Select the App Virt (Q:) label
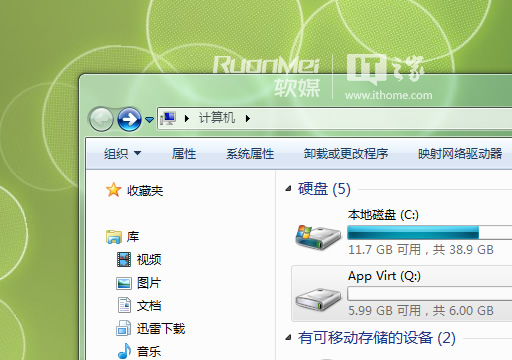Viewport: 512px width, 360px height. click(x=384, y=276)
